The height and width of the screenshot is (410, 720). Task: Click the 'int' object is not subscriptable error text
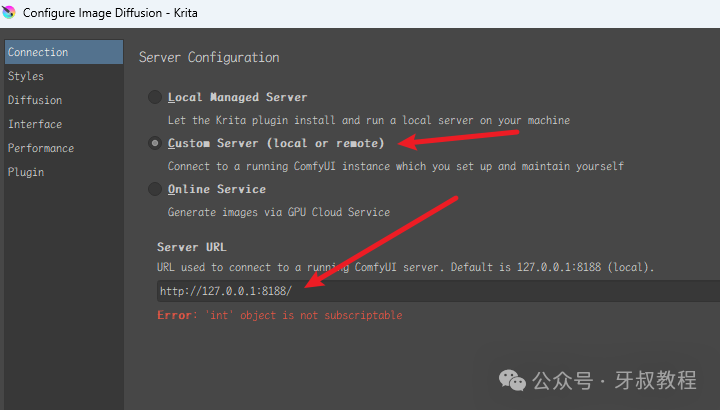click(x=280, y=315)
